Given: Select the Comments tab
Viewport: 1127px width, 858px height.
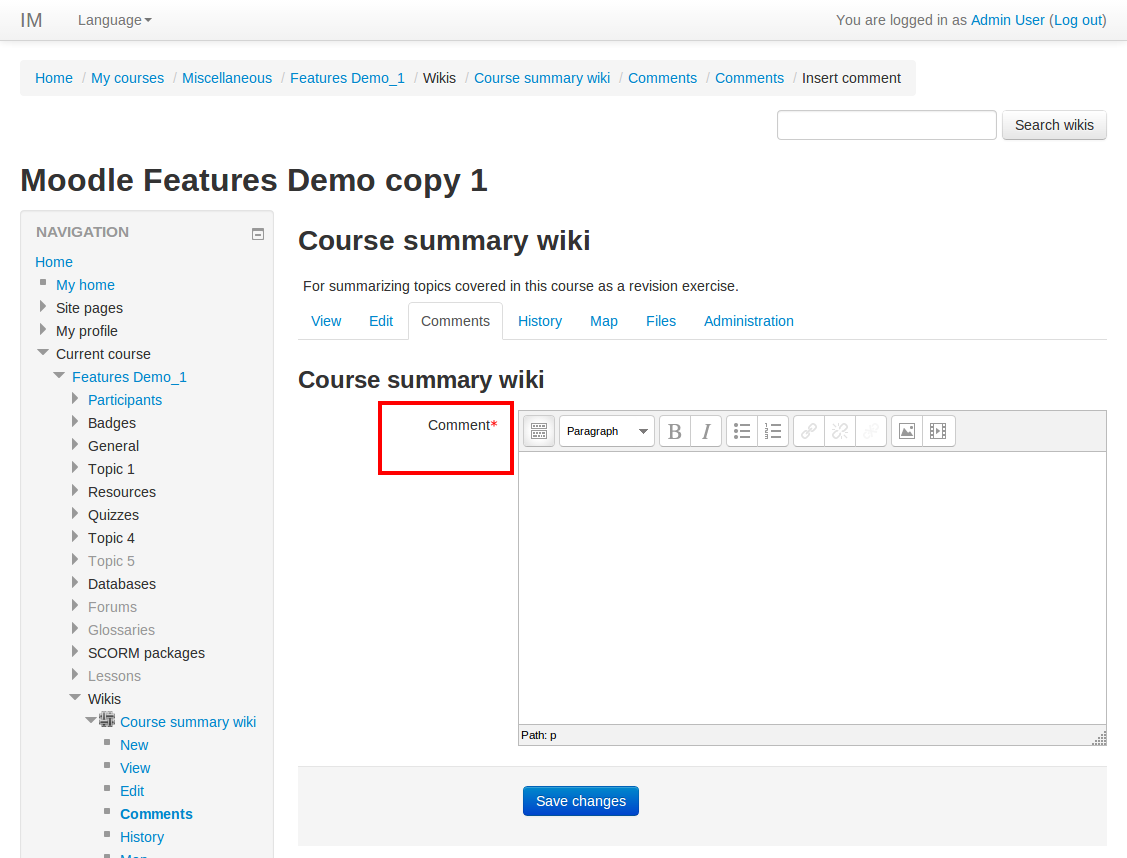Looking at the screenshot, I should coord(455,321).
